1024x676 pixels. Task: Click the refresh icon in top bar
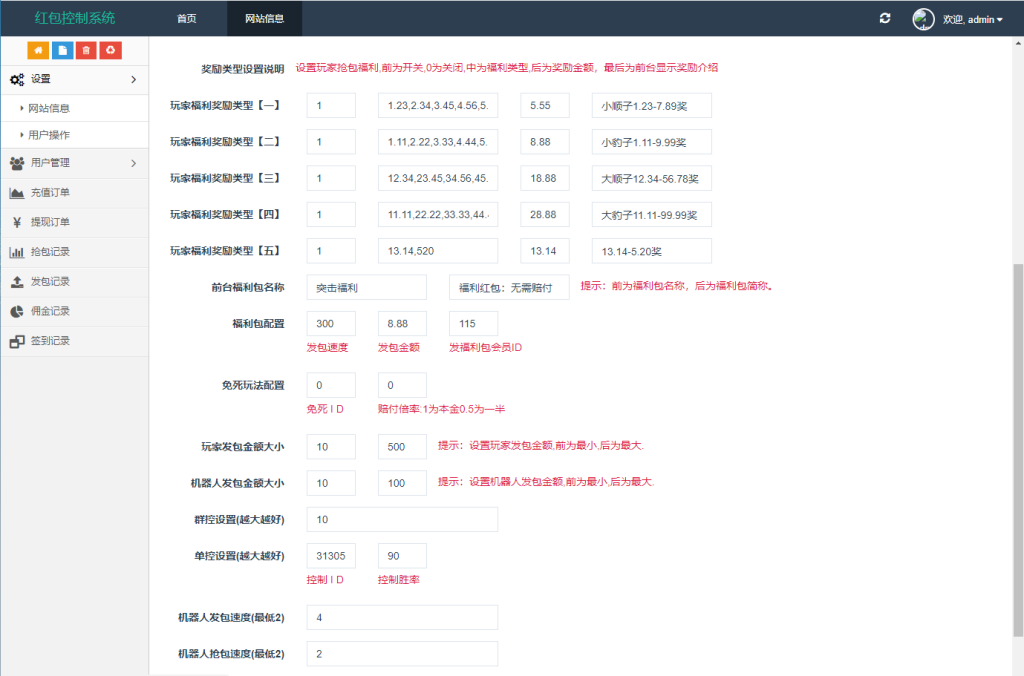884,18
